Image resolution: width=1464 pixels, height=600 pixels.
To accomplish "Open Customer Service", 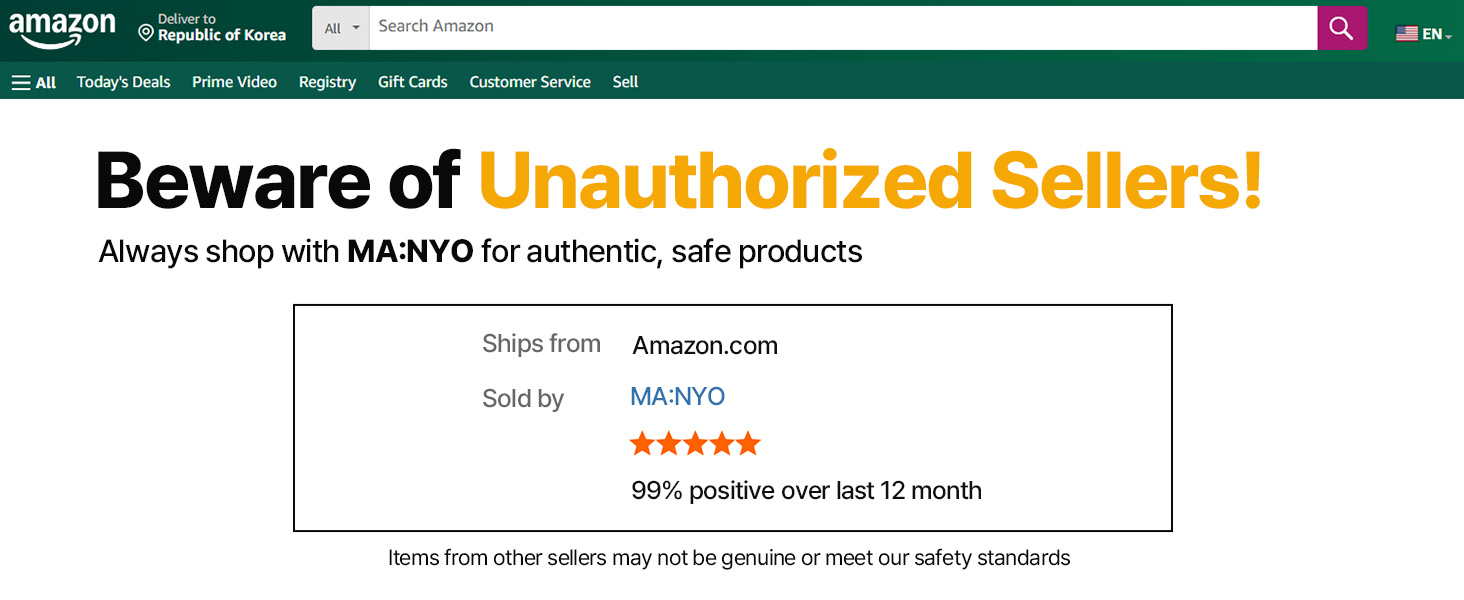I will (530, 82).
